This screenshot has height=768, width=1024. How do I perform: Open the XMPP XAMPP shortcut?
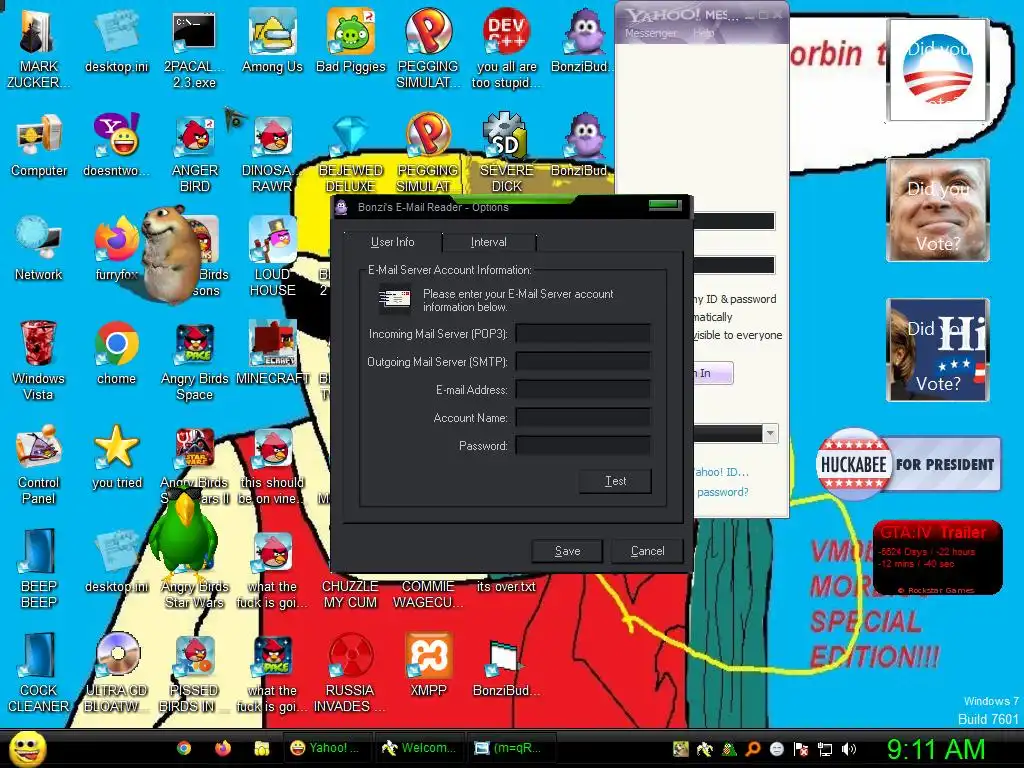pos(428,664)
